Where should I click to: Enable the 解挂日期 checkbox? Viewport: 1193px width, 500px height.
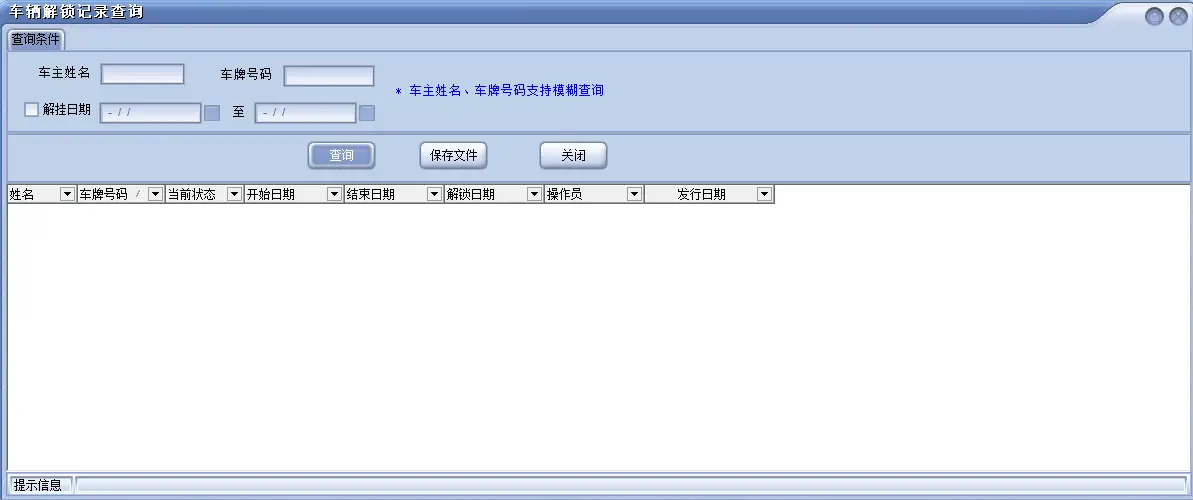pyautogui.click(x=31, y=110)
